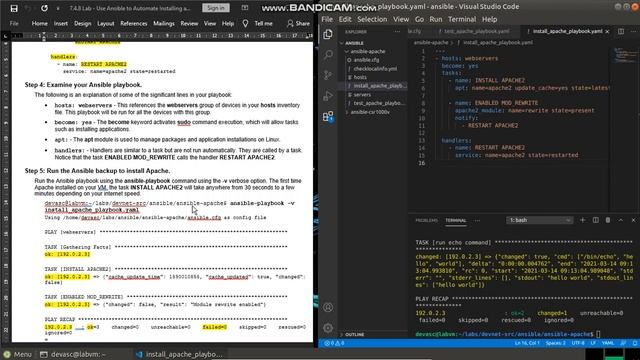Open Explorer panel more actions ellipsis

click(x=397, y=32)
